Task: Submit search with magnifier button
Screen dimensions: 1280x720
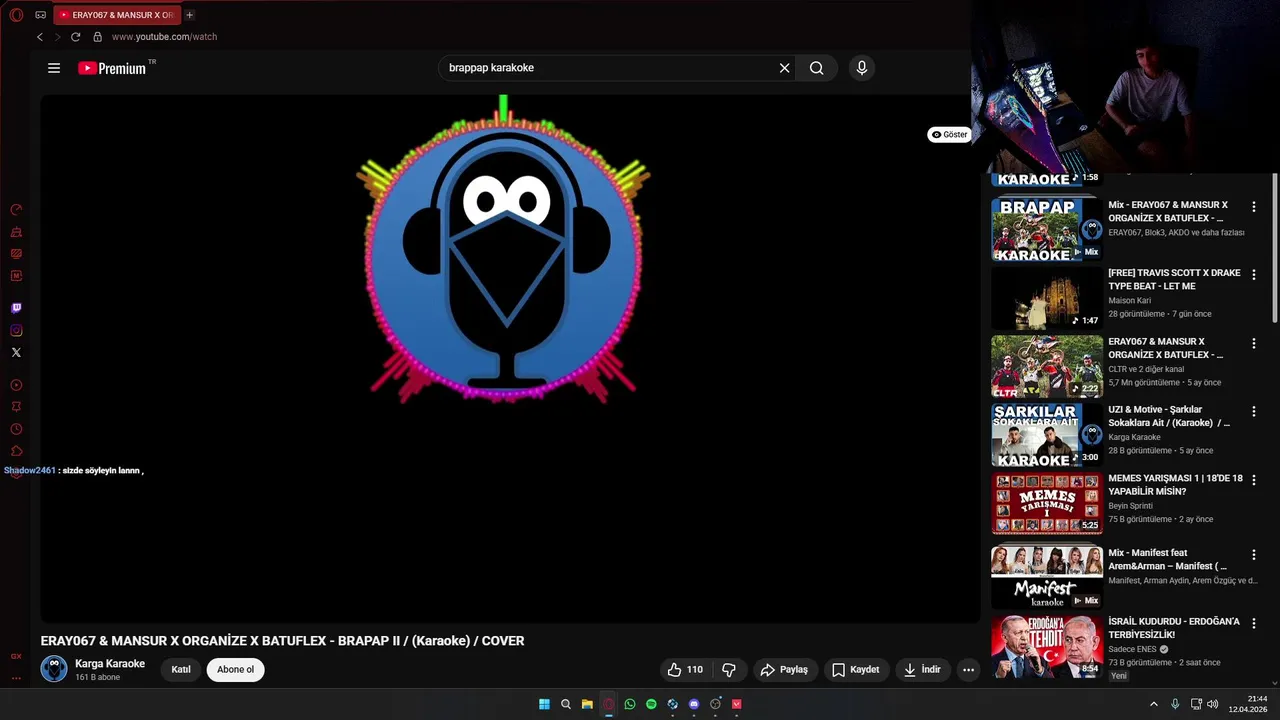Action: click(817, 68)
